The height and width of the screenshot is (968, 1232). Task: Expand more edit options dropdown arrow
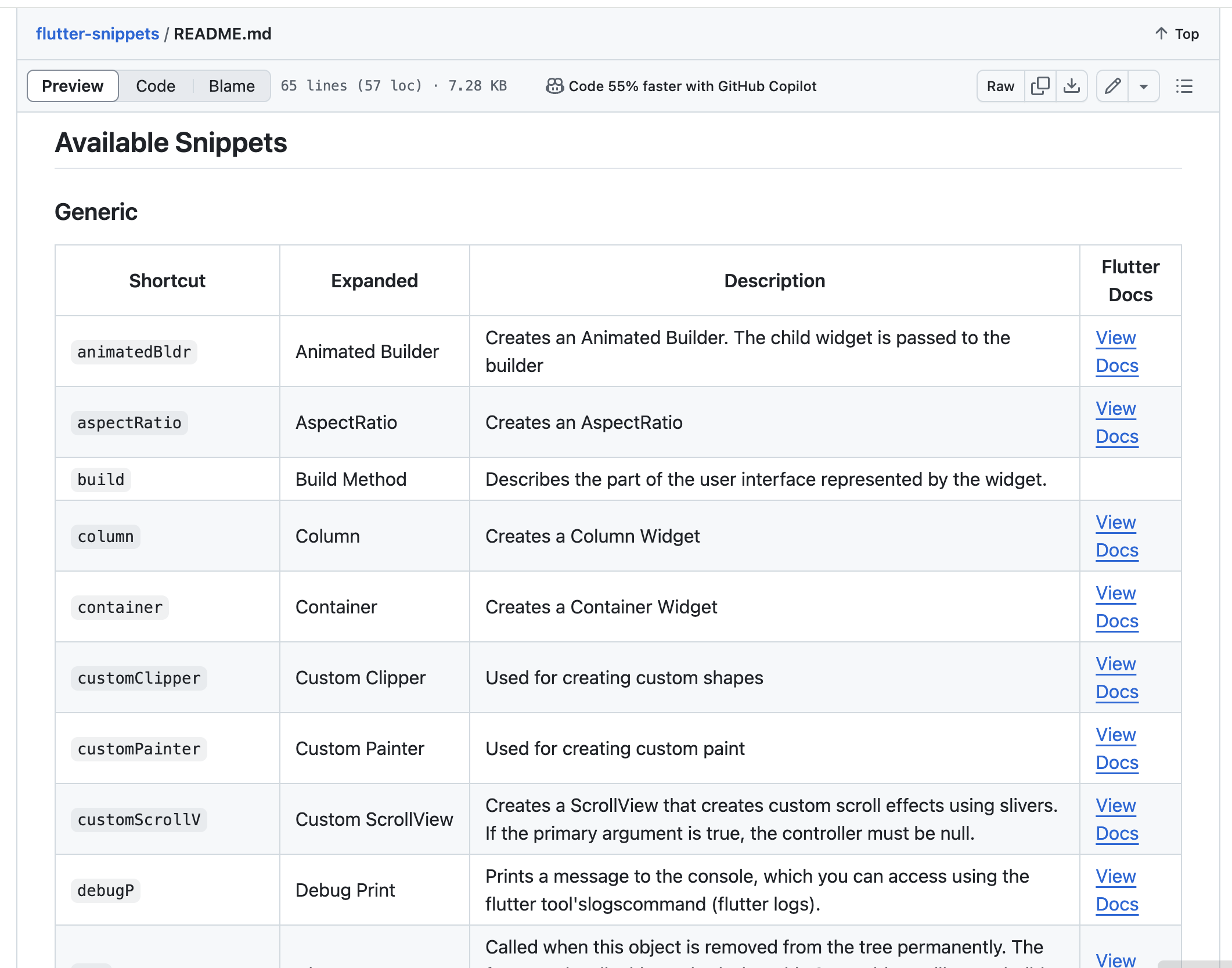pos(1143,86)
